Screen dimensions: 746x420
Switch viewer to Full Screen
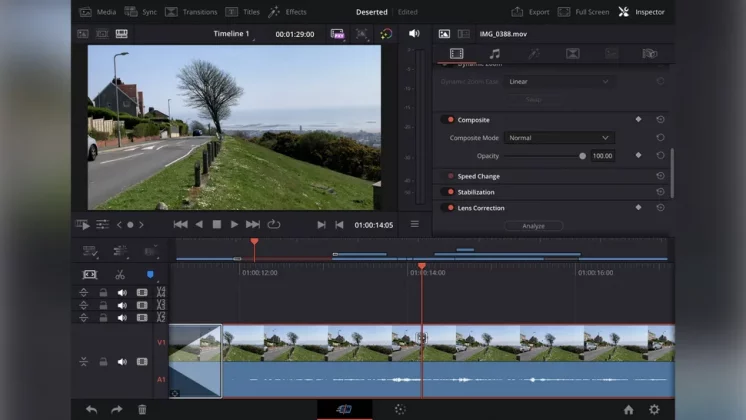coord(583,12)
